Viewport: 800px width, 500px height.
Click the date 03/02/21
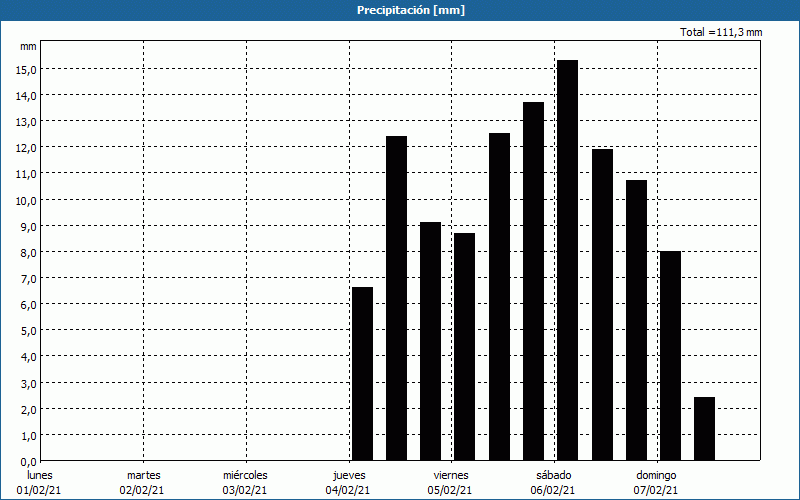click(x=245, y=490)
